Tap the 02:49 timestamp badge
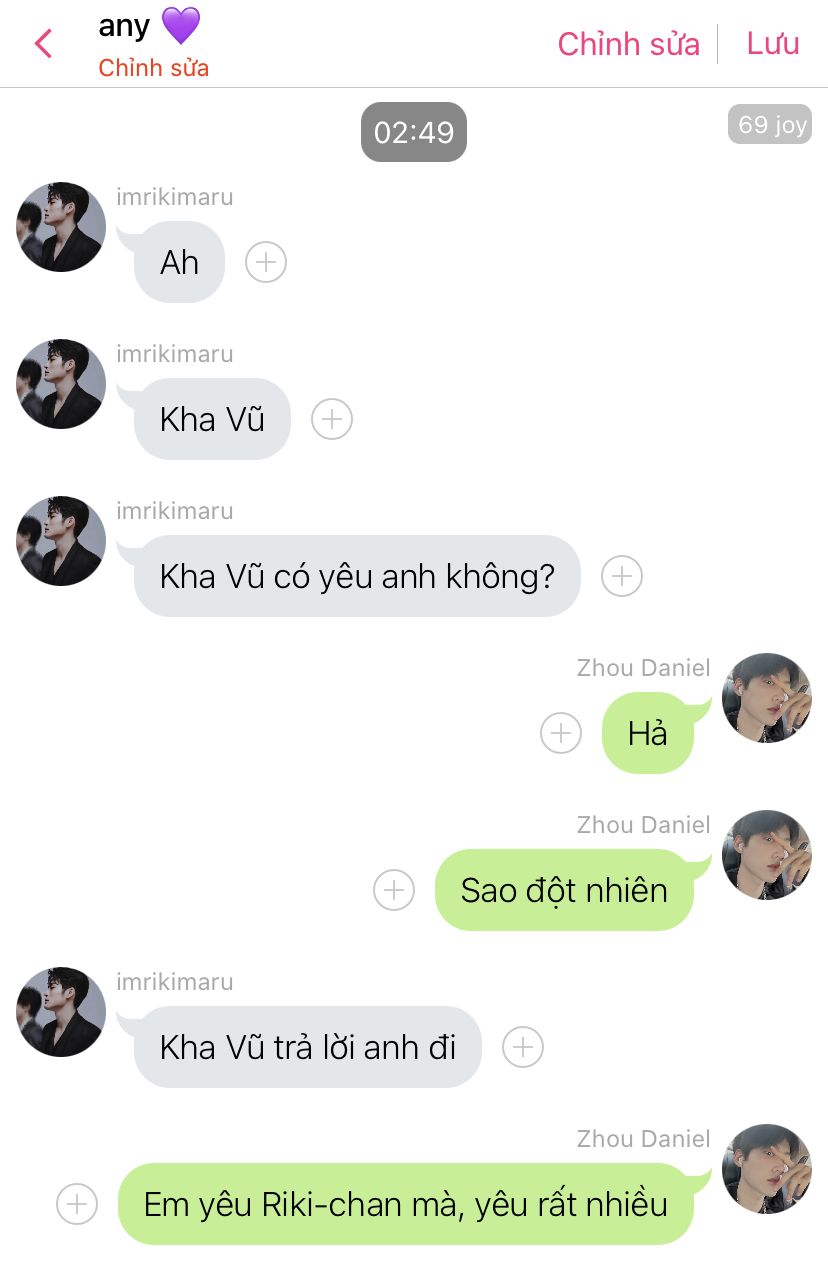The width and height of the screenshot is (828, 1275). [x=414, y=132]
